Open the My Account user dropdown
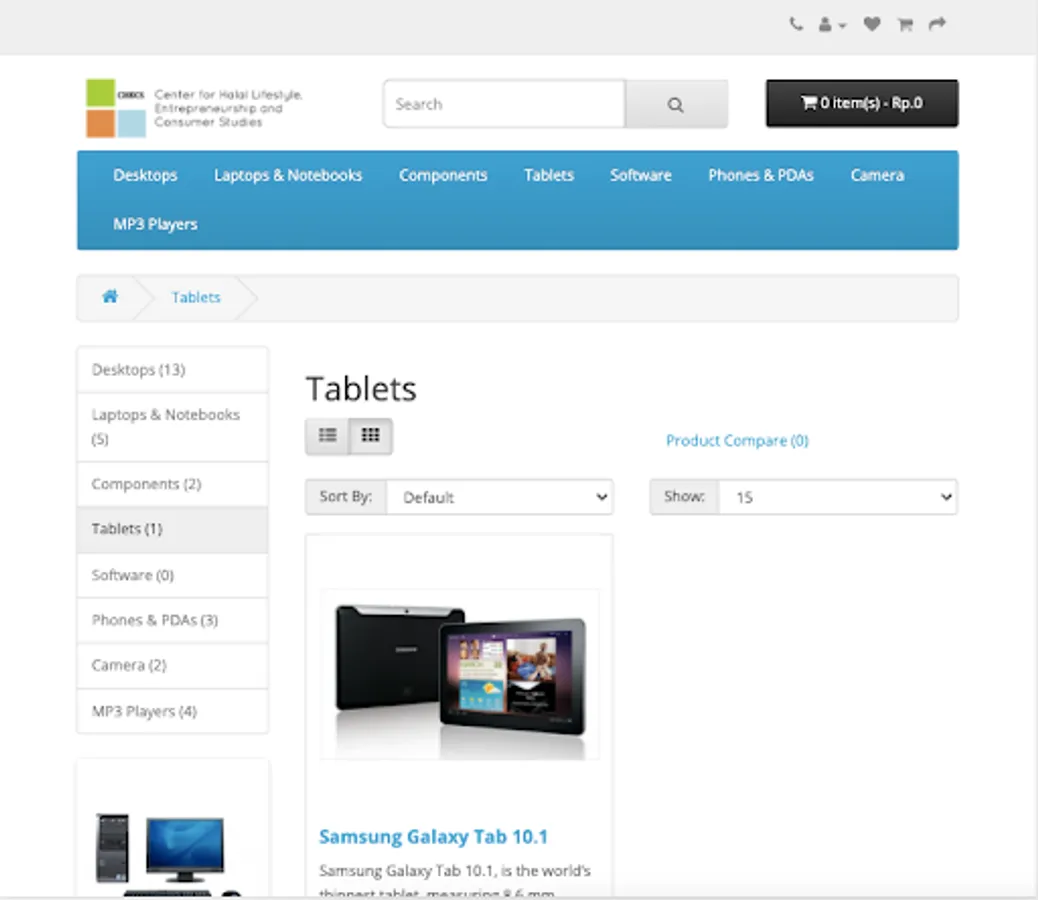Screen dimensions: 1038x900 832,25
